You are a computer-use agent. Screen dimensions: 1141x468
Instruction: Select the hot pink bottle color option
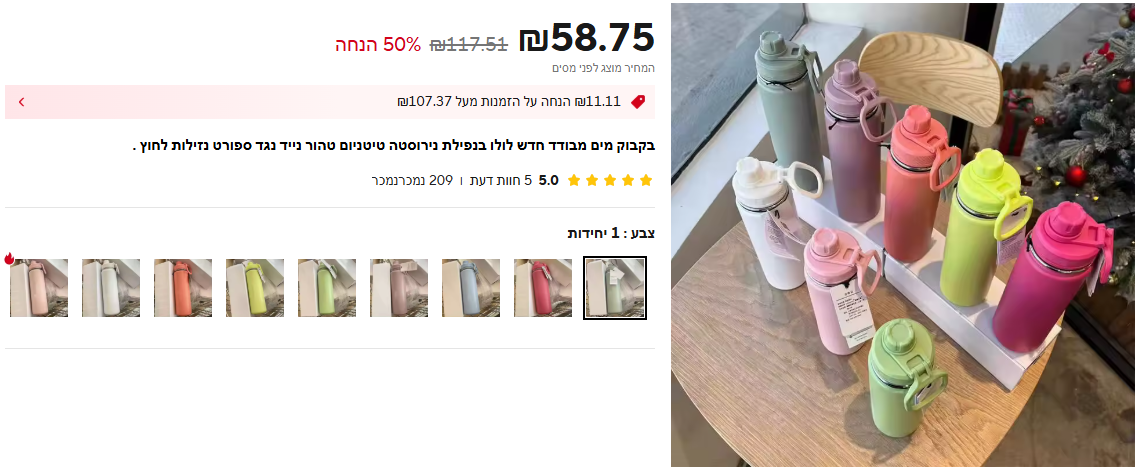point(543,287)
